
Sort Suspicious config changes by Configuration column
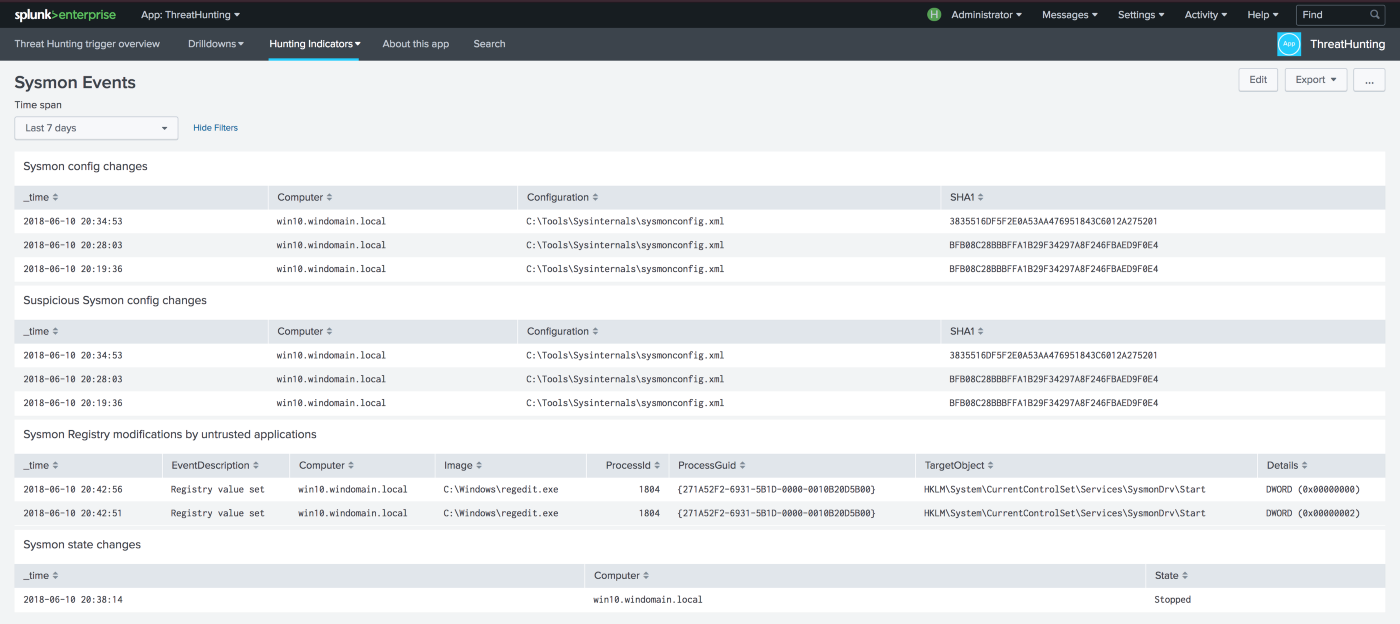(x=562, y=331)
